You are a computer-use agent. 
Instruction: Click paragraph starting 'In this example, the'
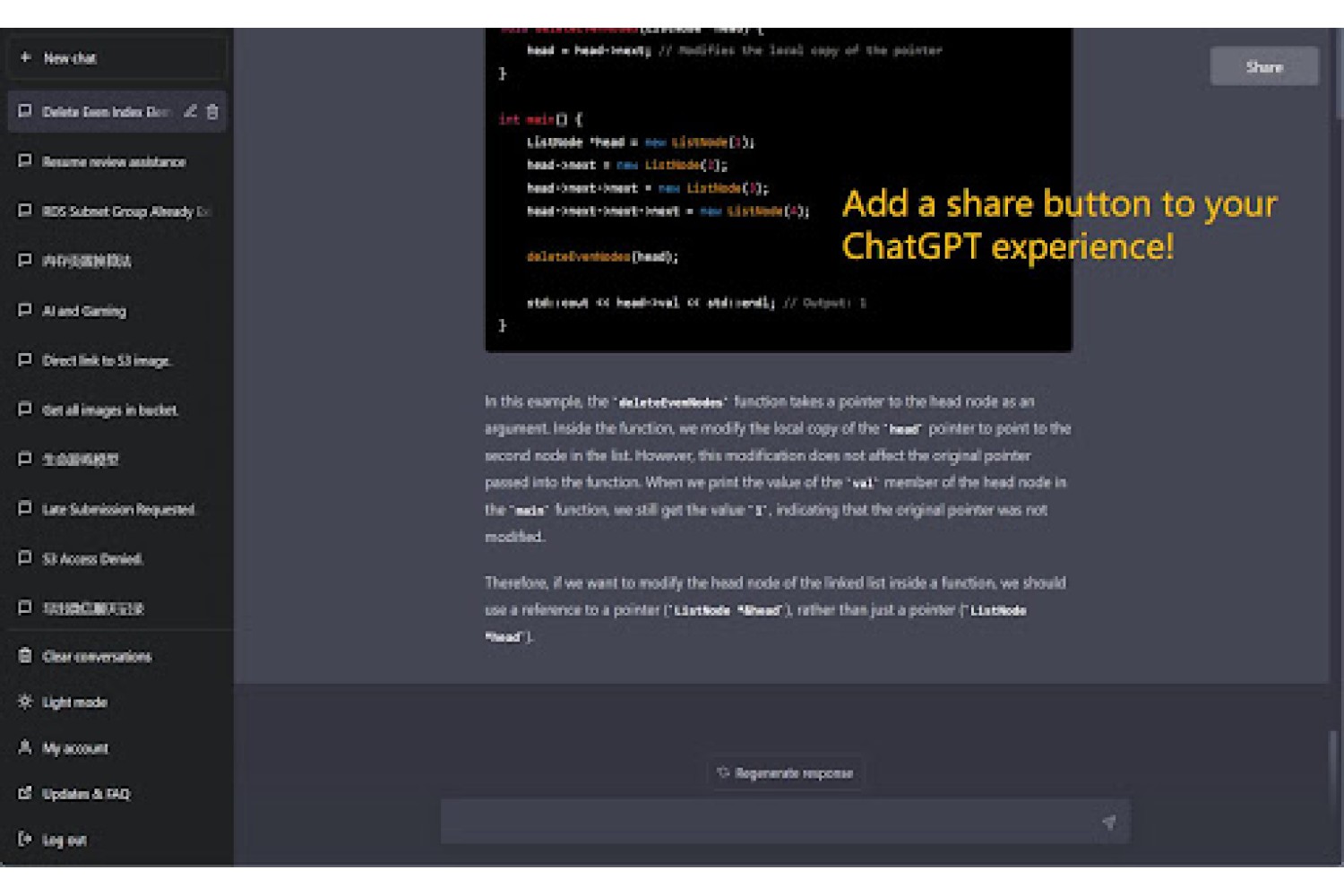pyautogui.click(x=778, y=470)
